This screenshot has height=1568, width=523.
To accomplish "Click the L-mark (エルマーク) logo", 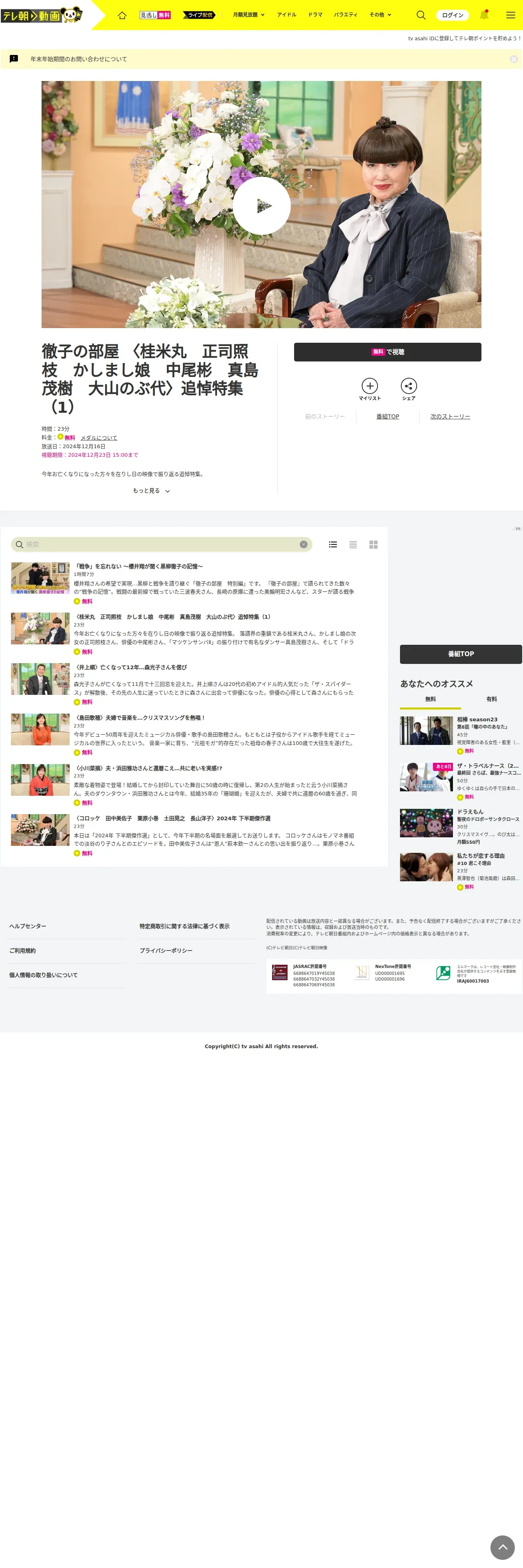I will point(443,973).
